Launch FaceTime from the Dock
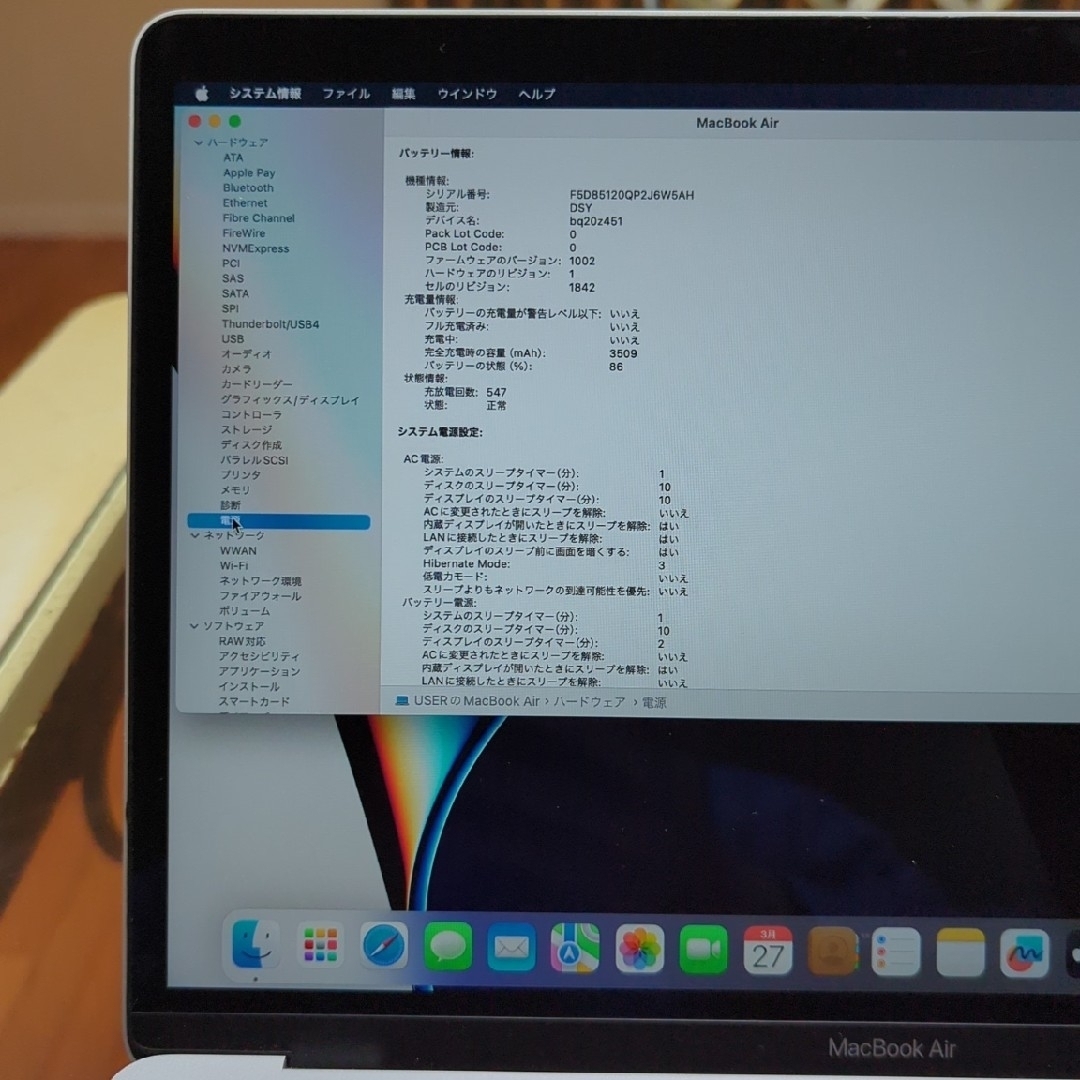Viewport: 1080px width, 1080px height. (703, 951)
